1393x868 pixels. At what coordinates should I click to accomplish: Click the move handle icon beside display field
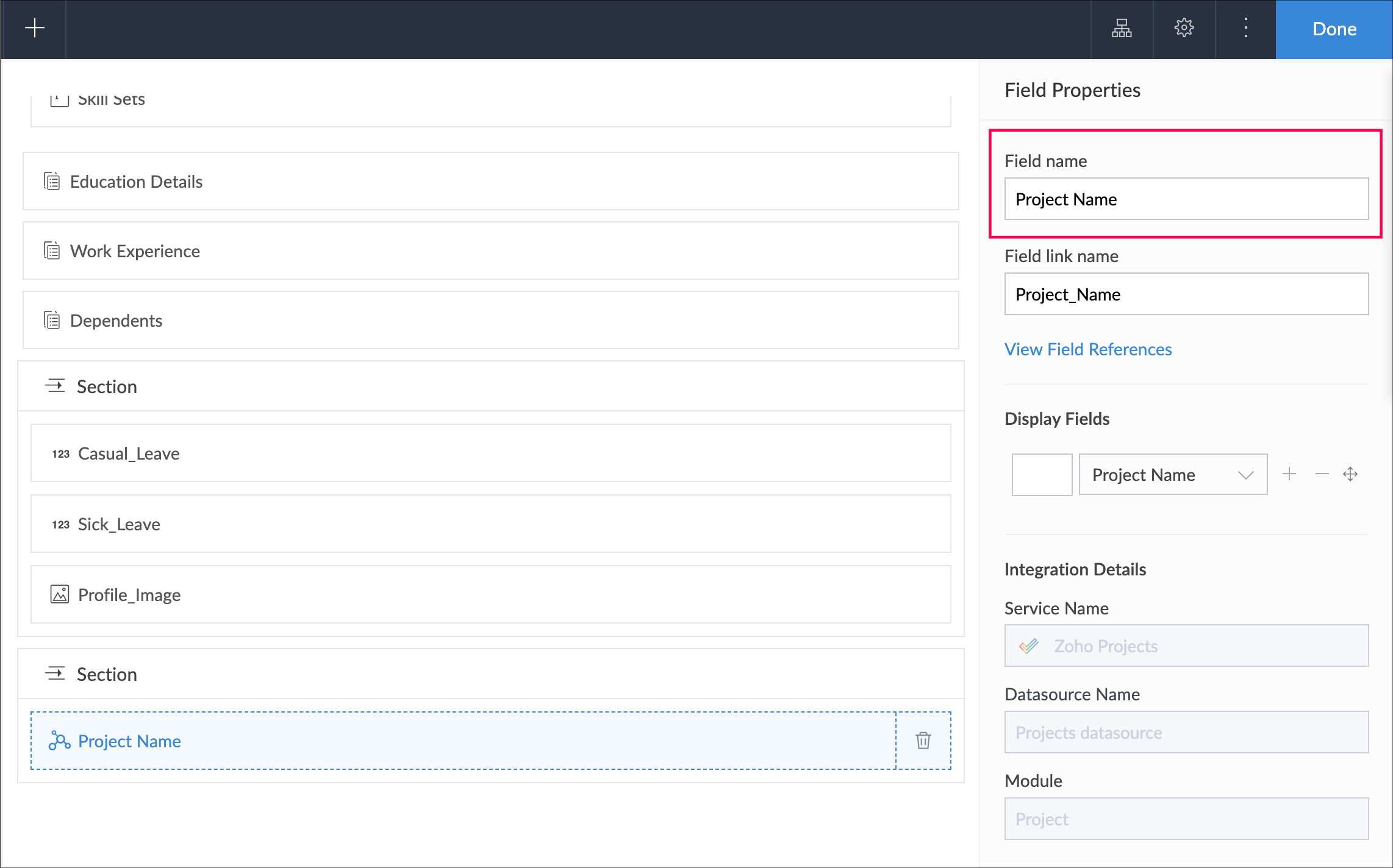tap(1350, 474)
